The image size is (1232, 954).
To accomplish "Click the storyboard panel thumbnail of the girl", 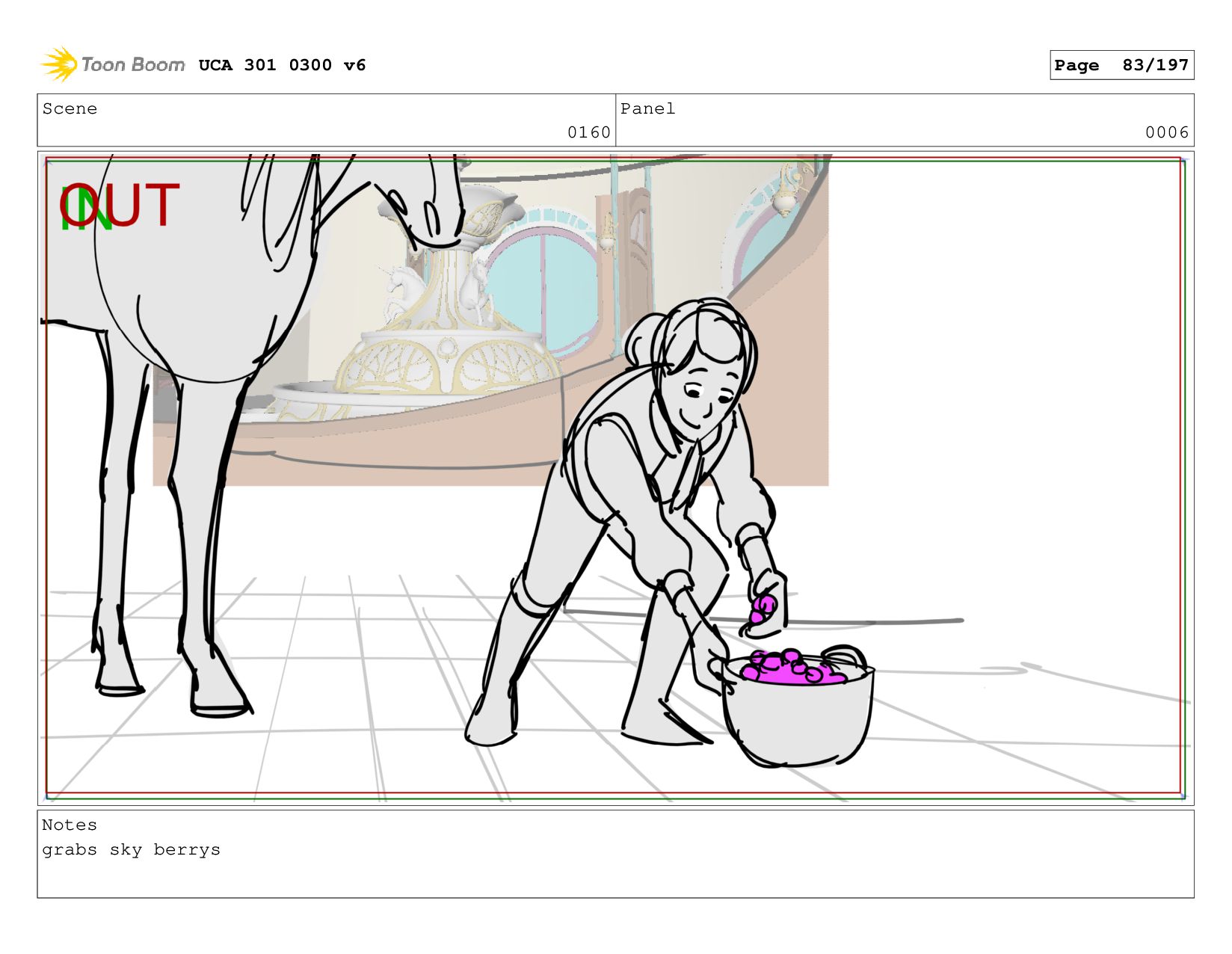I will pyautogui.click(x=615, y=478).
